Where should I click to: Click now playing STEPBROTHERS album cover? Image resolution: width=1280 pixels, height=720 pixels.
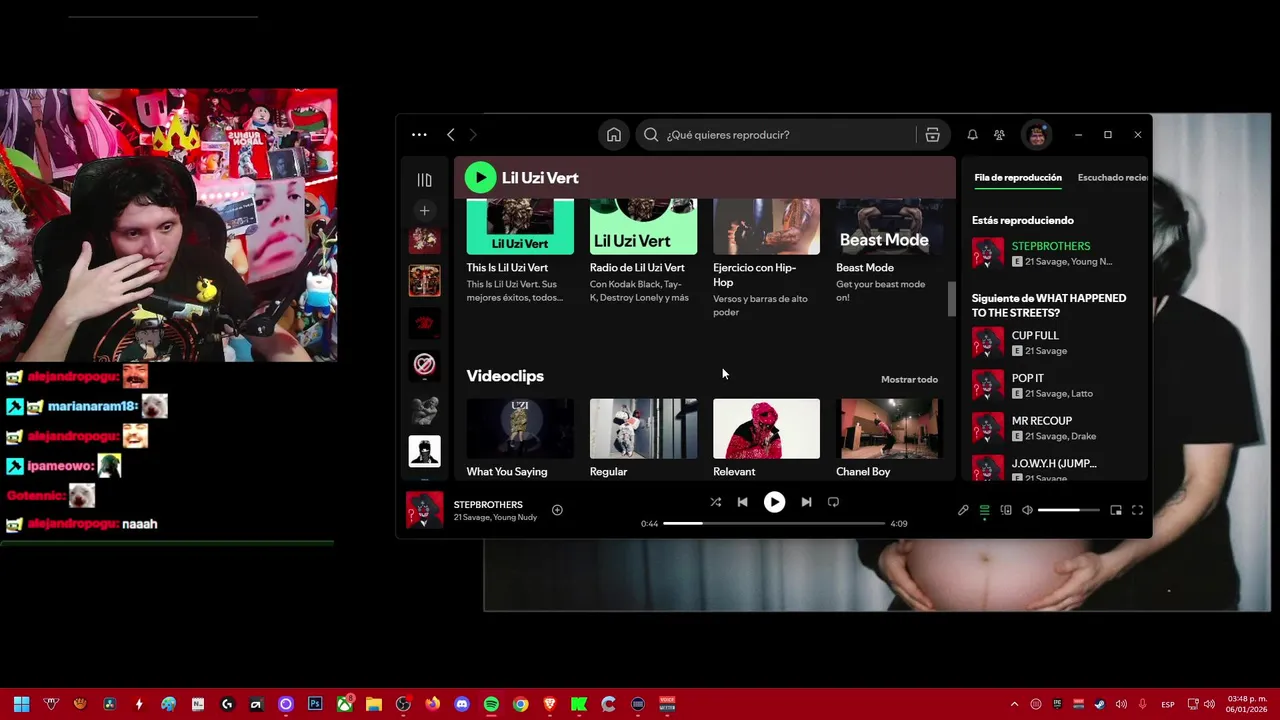tap(424, 510)
